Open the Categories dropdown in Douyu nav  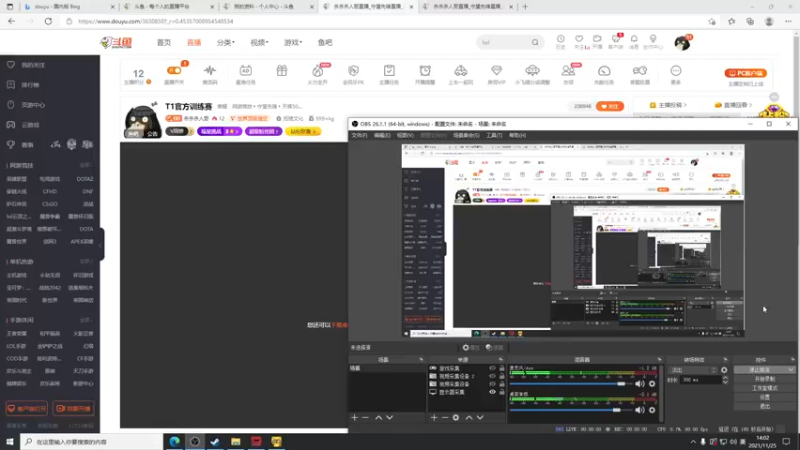pyautogui.click(x=225, y=42)
